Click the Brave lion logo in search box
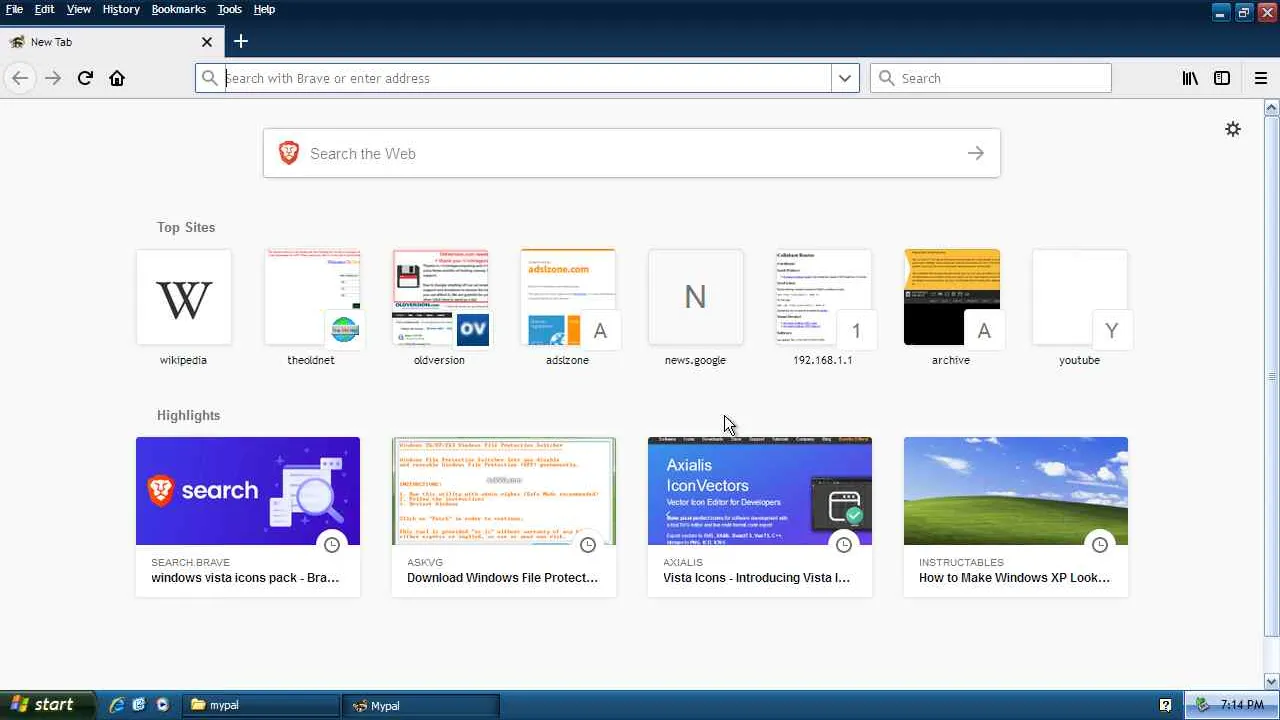1280x720 pixels. coord(289,153)
